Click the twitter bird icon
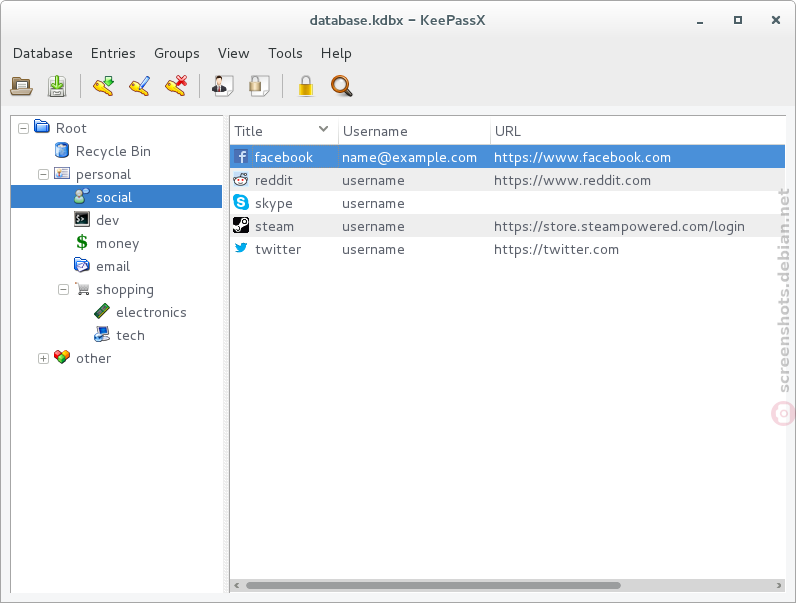This screenshot has height=603, width=796. click(241, 248)
